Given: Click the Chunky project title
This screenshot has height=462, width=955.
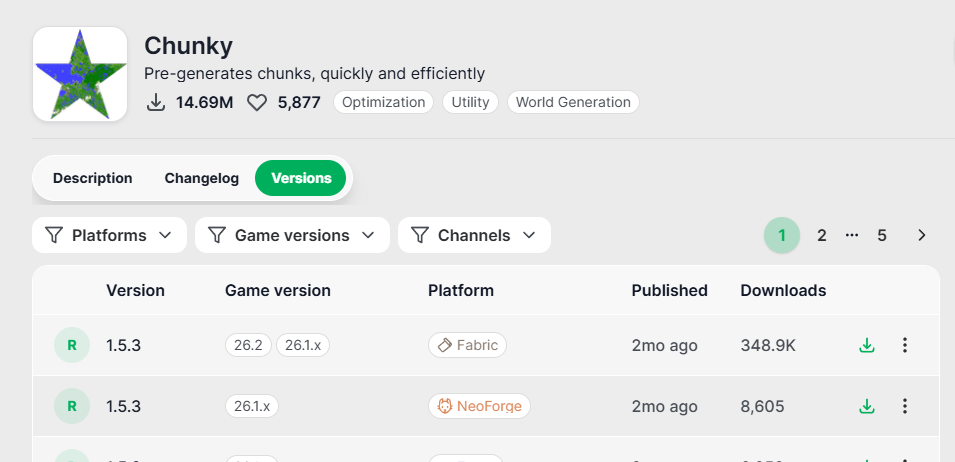Looking at the screenshot, I should pos(188,46).
